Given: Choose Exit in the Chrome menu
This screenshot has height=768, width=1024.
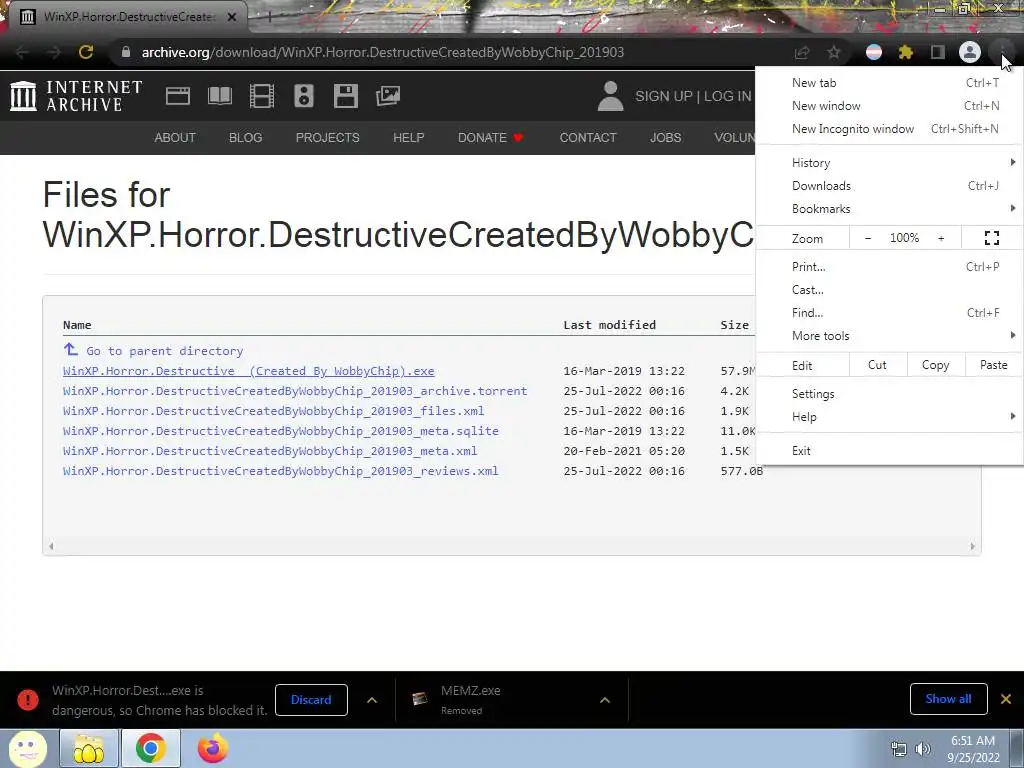Looking at the screenshot, I should point(889,451).
